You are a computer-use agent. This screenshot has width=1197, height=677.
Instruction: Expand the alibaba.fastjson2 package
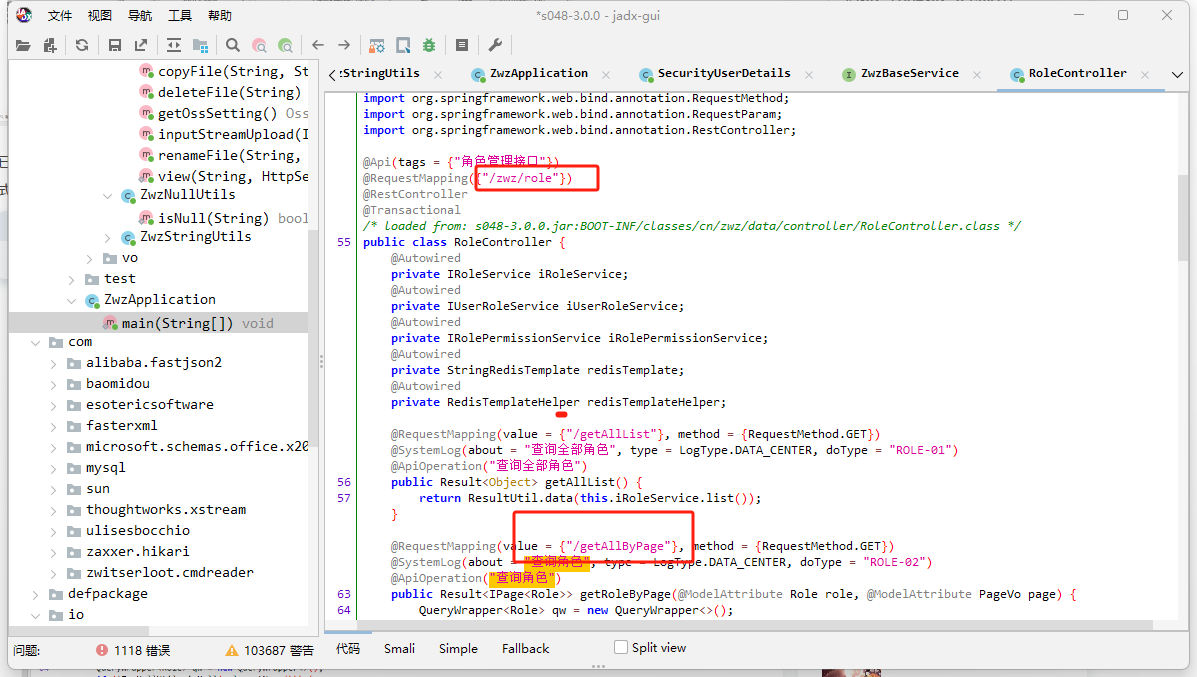(54, 363)
